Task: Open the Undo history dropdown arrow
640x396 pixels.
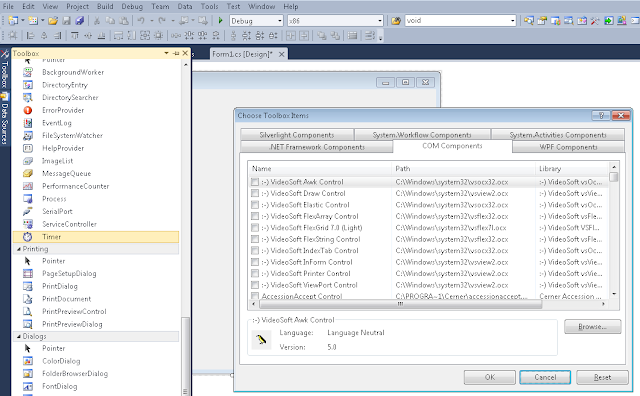Action: click(x=151, y=20)
